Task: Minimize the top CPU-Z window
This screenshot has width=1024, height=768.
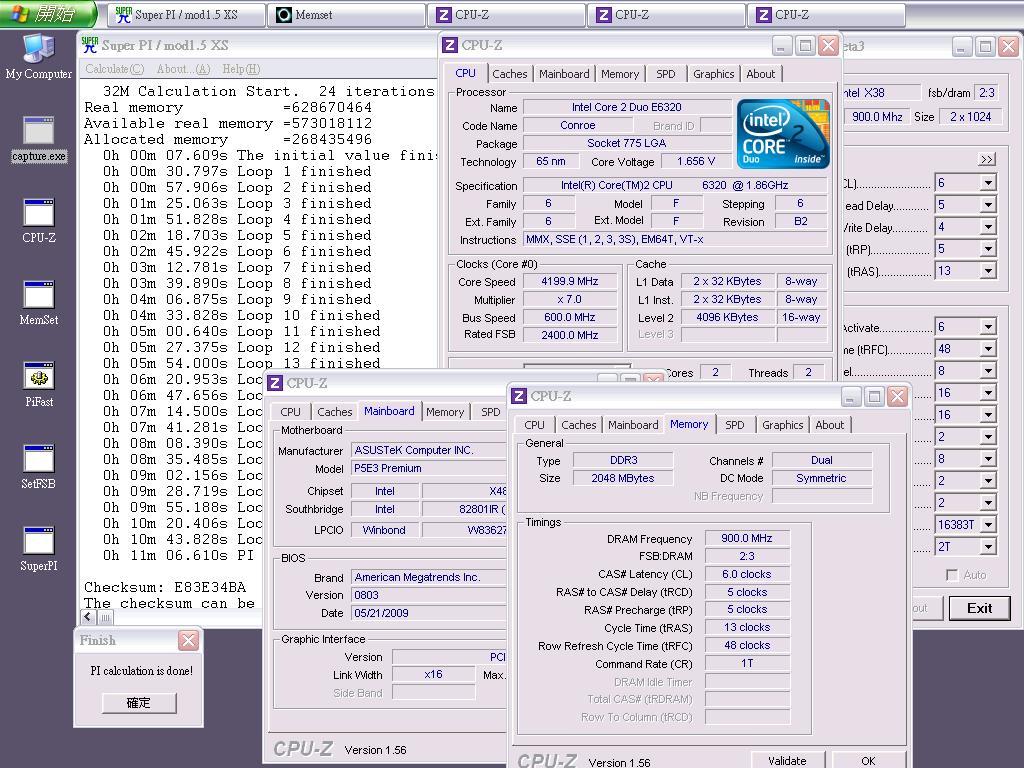Action: pyautogui.click(x=782, y=46)
